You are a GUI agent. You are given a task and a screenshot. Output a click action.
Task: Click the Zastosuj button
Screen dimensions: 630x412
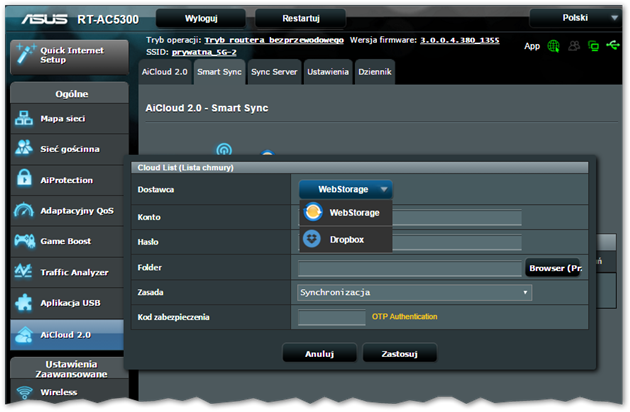[400, 354]
